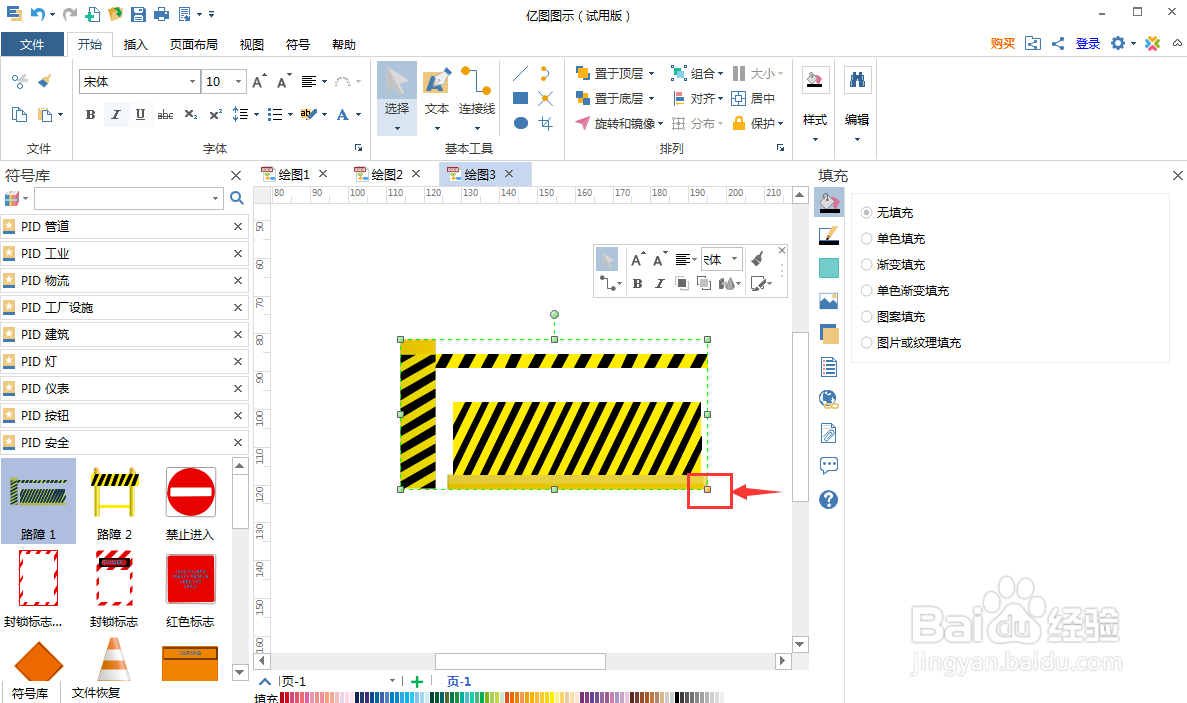Select the Rectangle shape tool
The width and height of the screenshot is (1187, 703).
(x=520, y=98)
